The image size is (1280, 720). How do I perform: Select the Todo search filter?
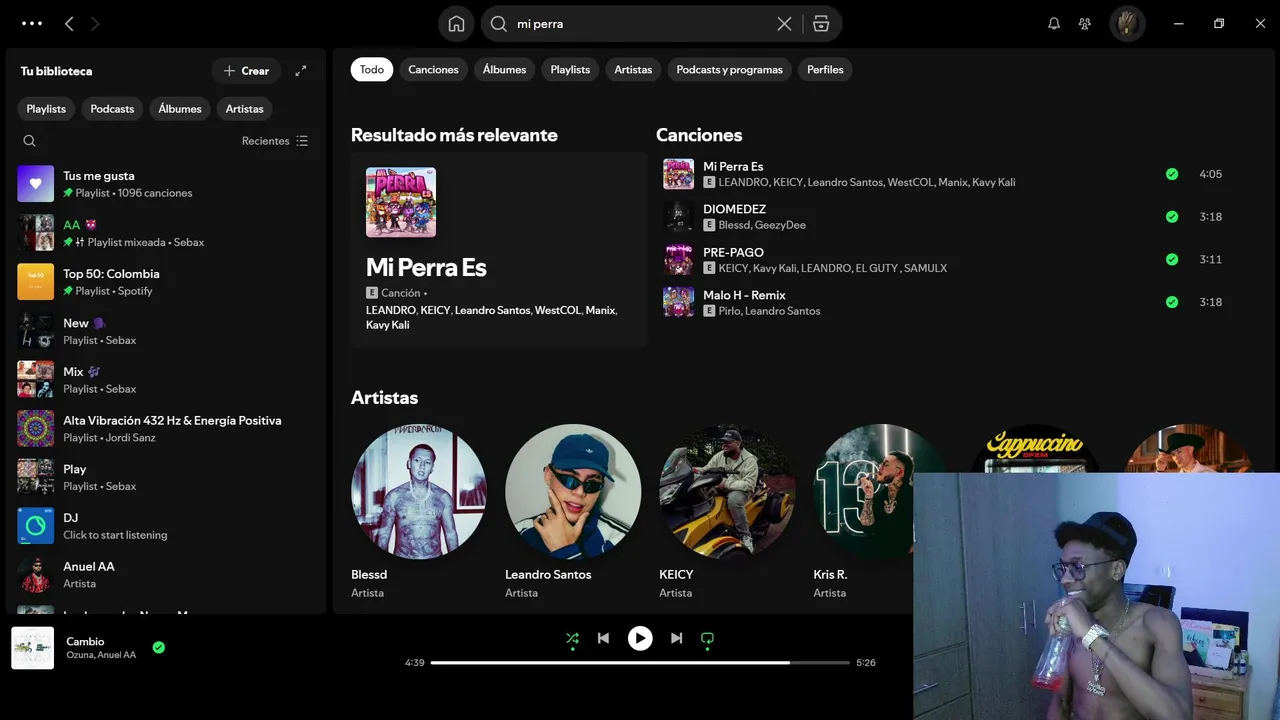pyautogui.click(x=372, y=69)
